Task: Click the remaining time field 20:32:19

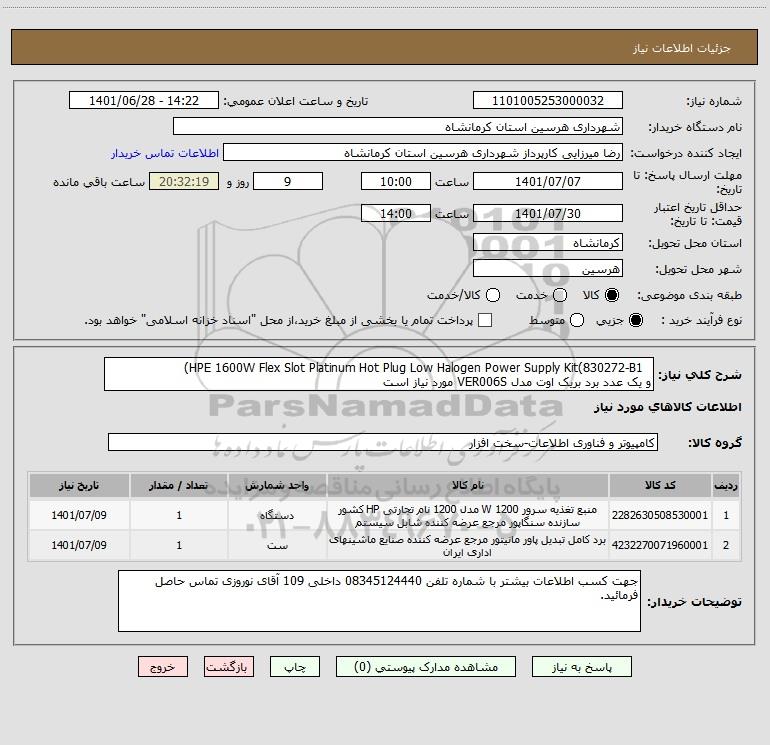Action: tap(184, 182)
